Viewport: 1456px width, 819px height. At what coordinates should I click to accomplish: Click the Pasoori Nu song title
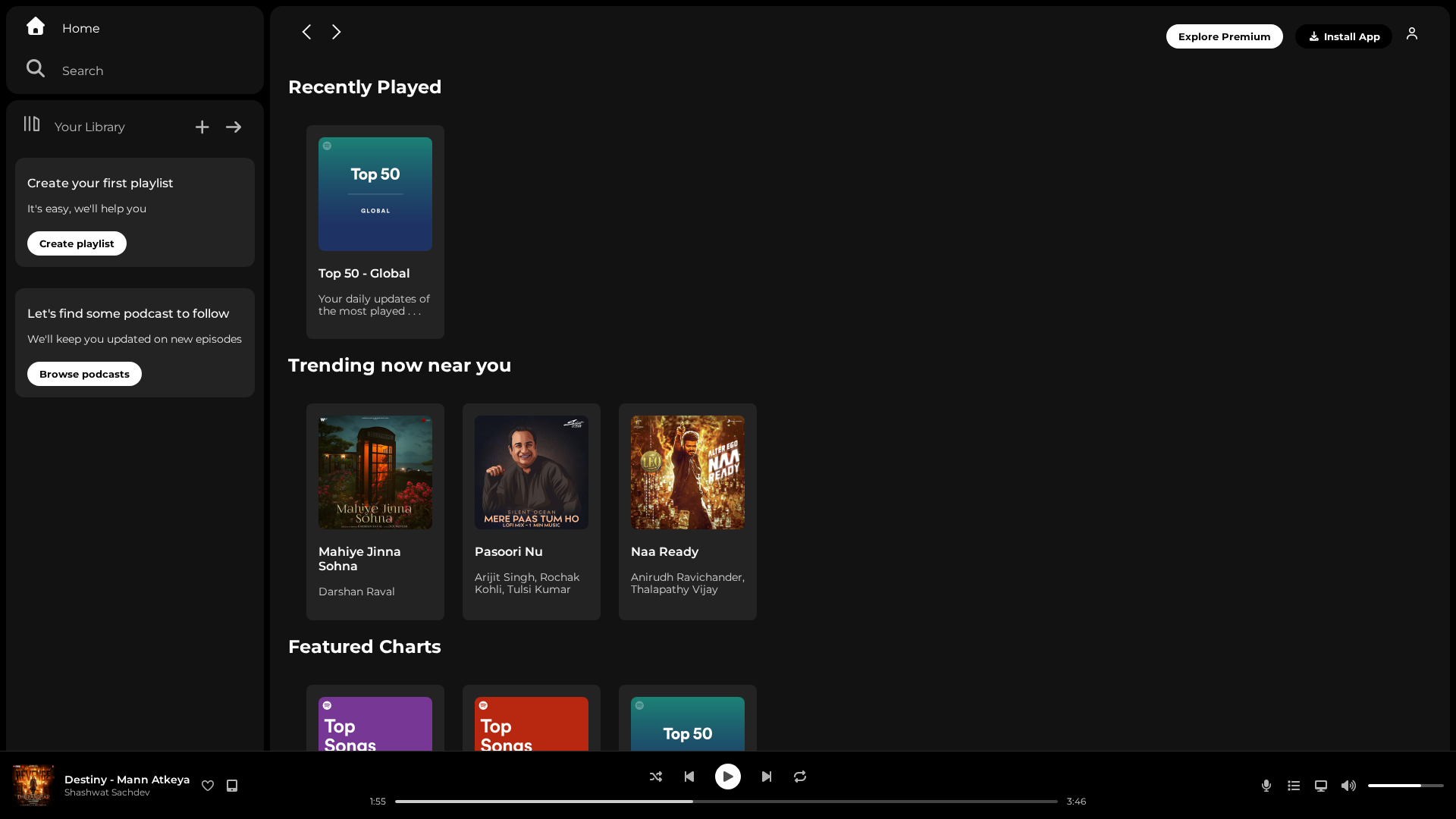point(509,551)
